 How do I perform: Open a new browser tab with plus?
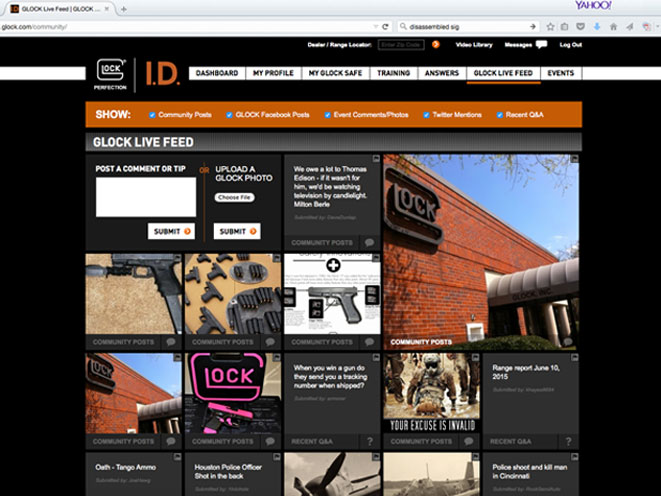123,8
